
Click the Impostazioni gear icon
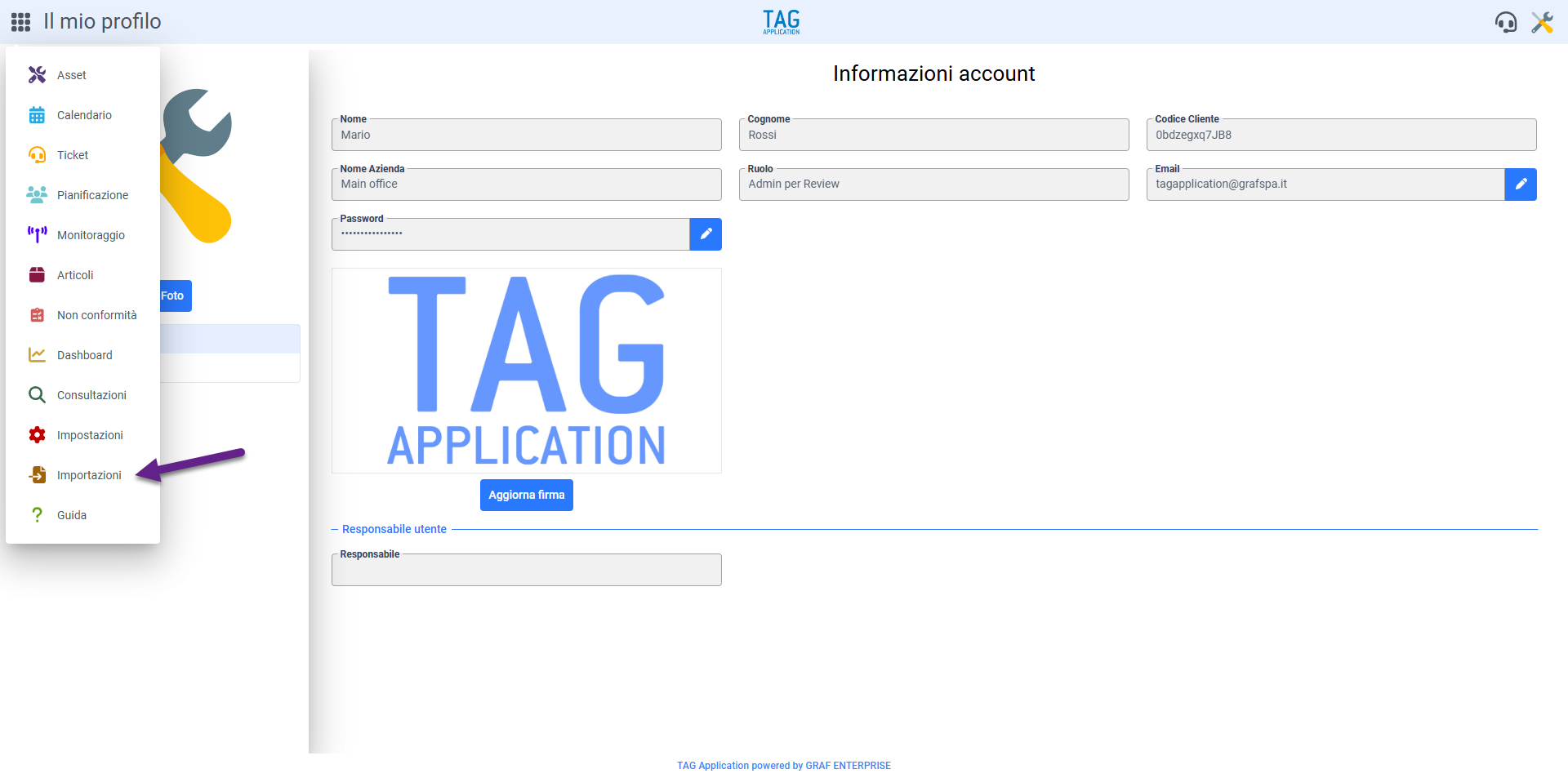click(37, 435)
